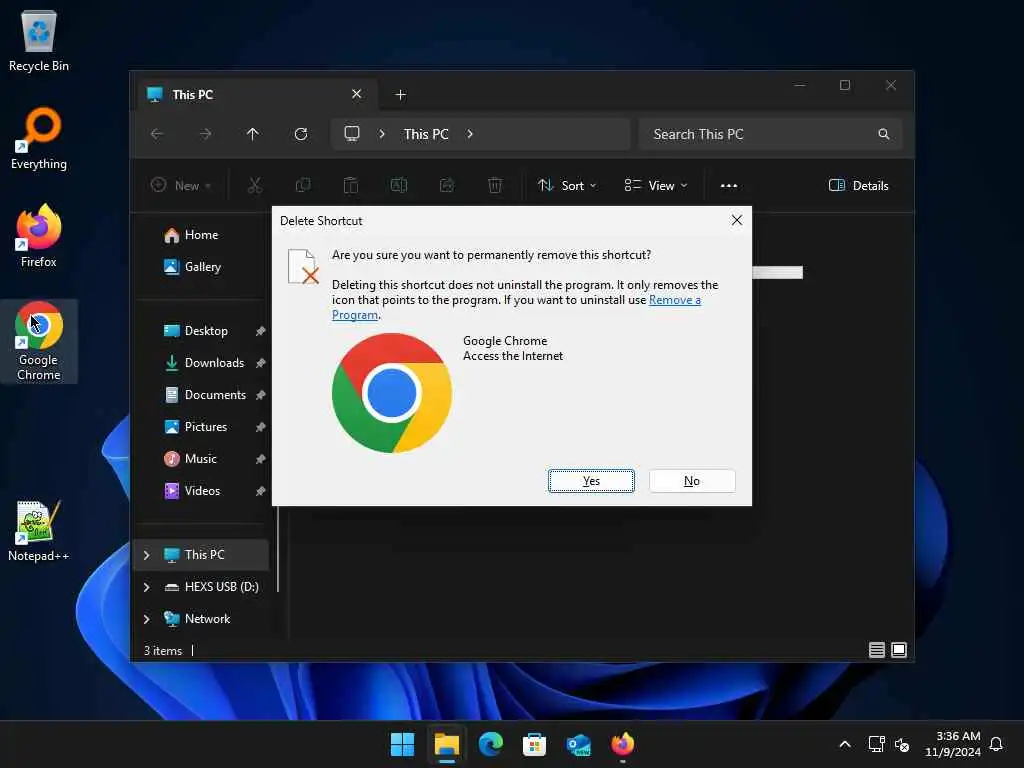Click the monitor icon in address bar
The height and width of the screenshot is (768, 1024).
point(352,134)
